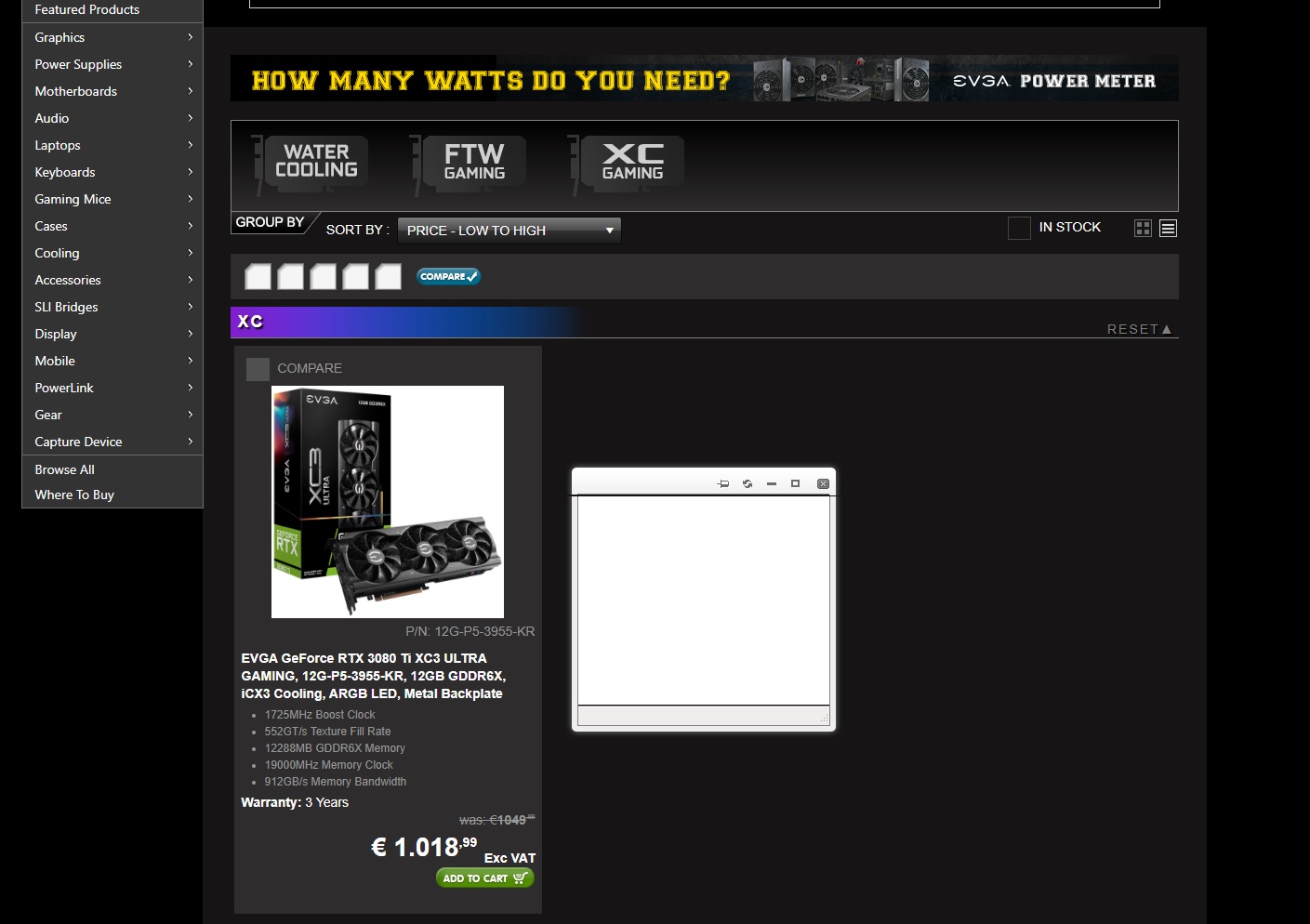The height and width of the screenshot is (924, 1310).
Task: Open Featured Products in the sidebar
Action: coord(86,9)
